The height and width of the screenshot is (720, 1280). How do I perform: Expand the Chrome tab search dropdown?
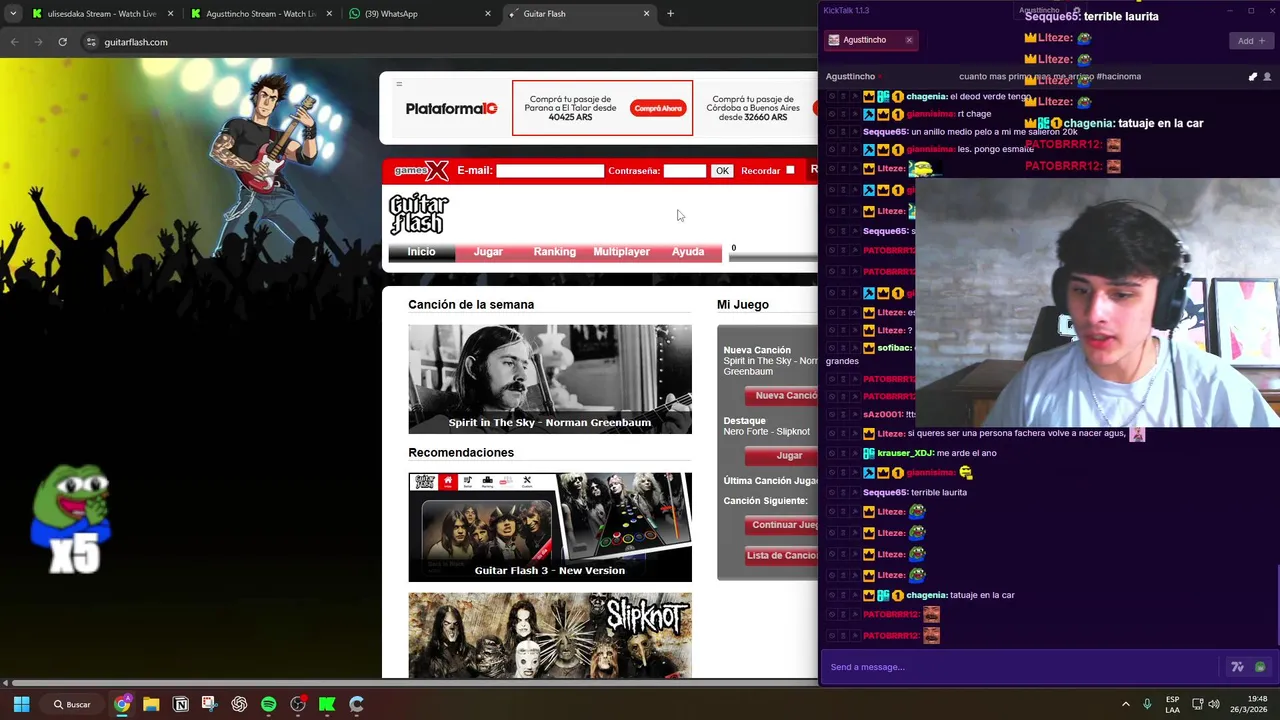click(x=12, y=14)
